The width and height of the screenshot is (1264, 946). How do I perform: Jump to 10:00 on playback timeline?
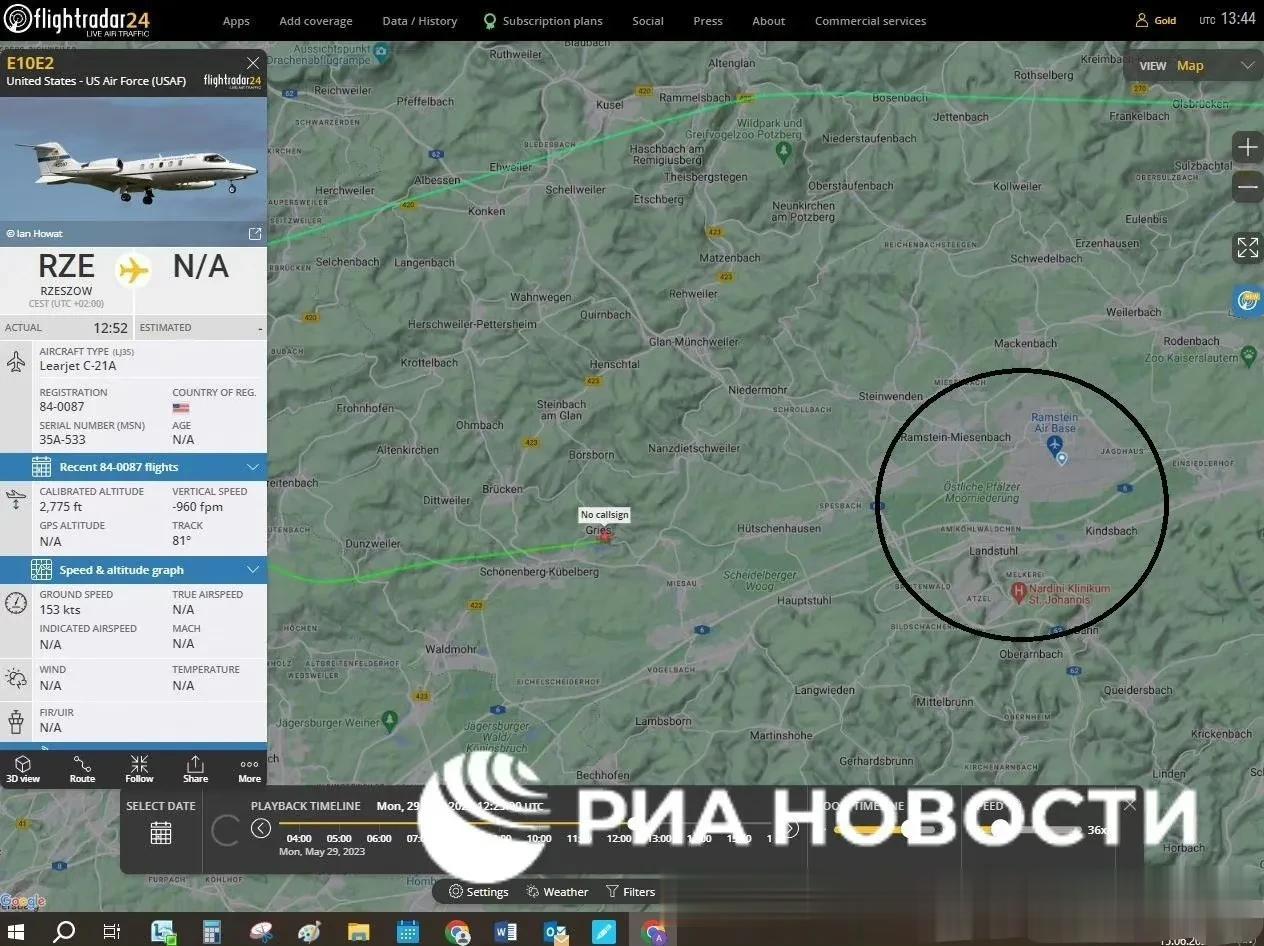point(539,838)
